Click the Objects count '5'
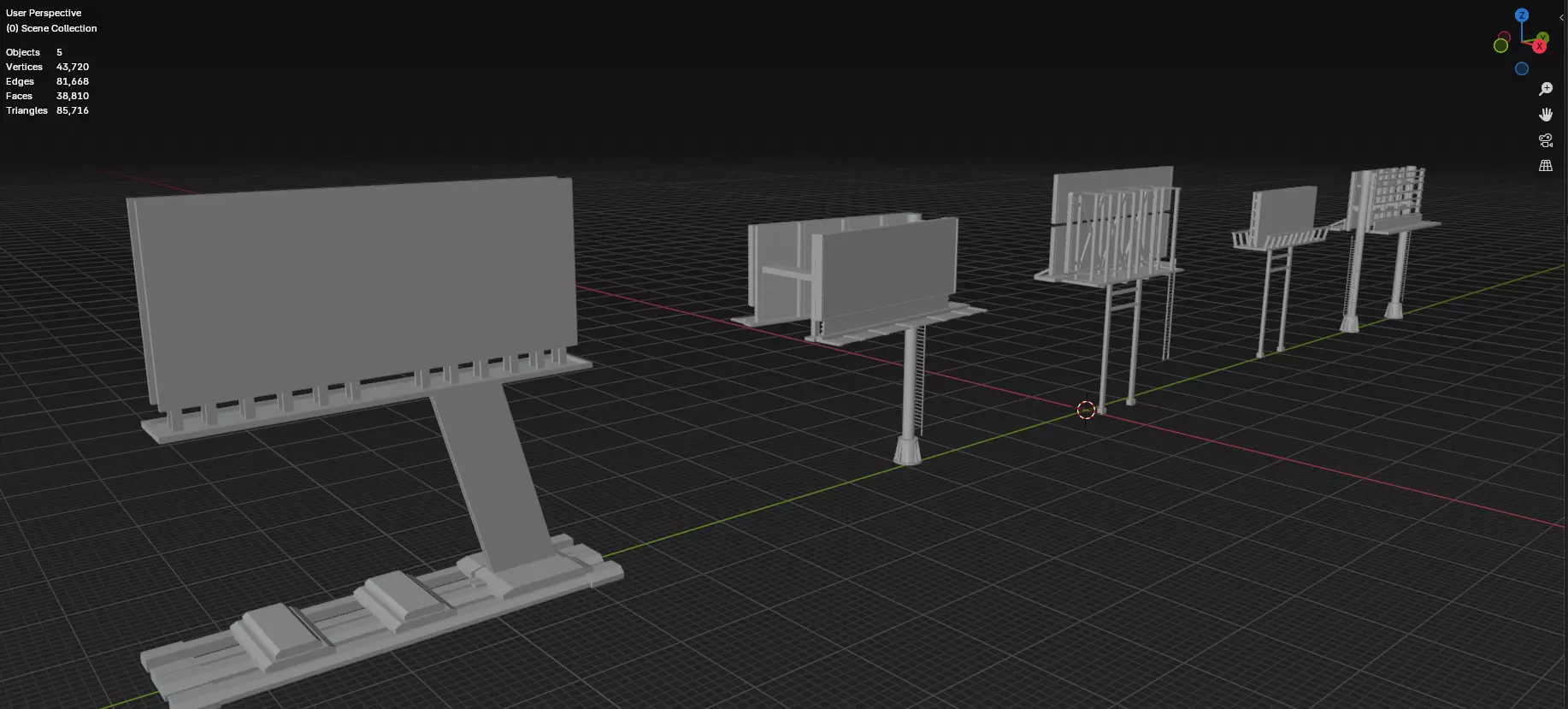 coord(59,52)
